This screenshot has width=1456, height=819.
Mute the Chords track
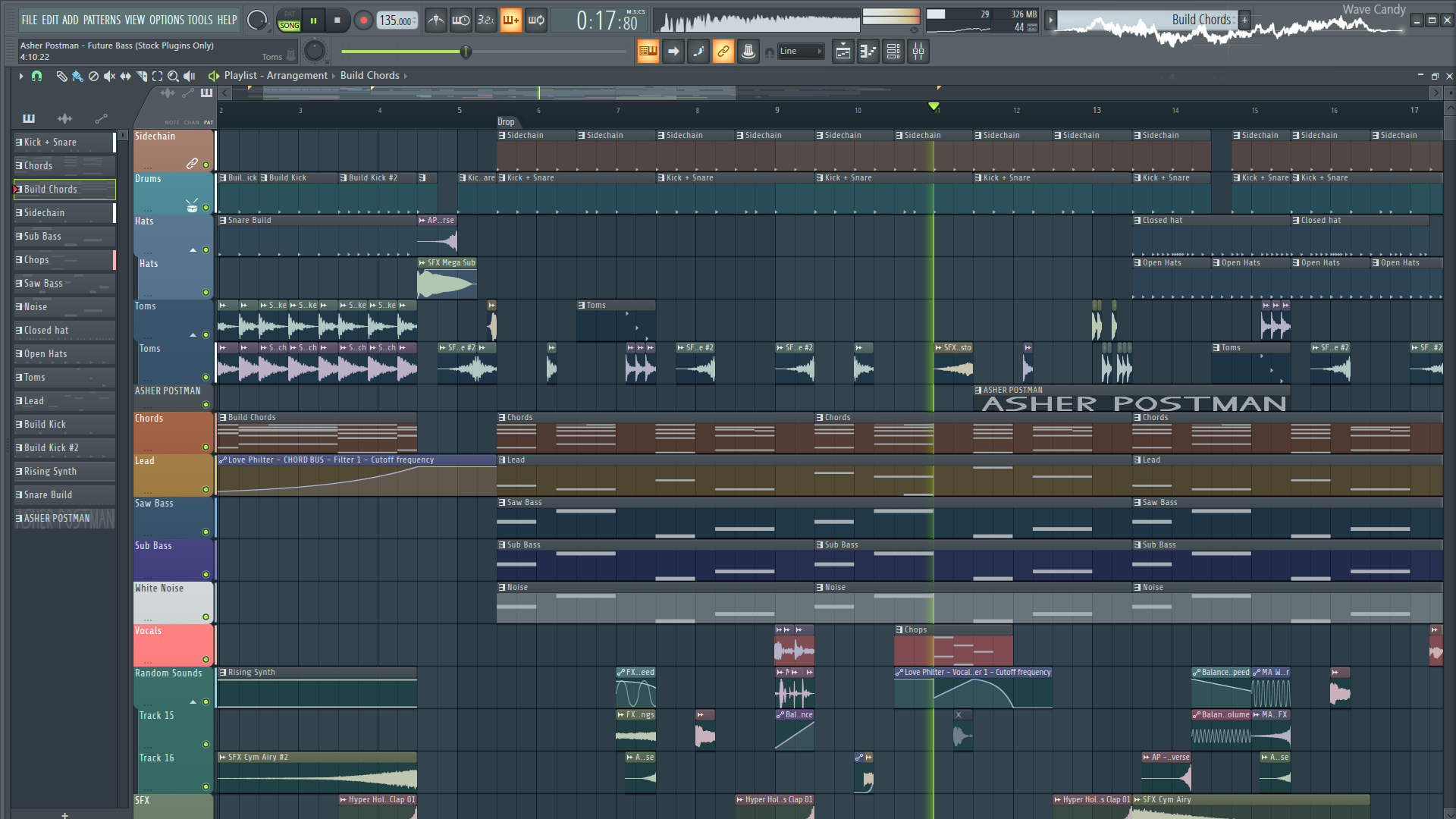pos(206,447)
